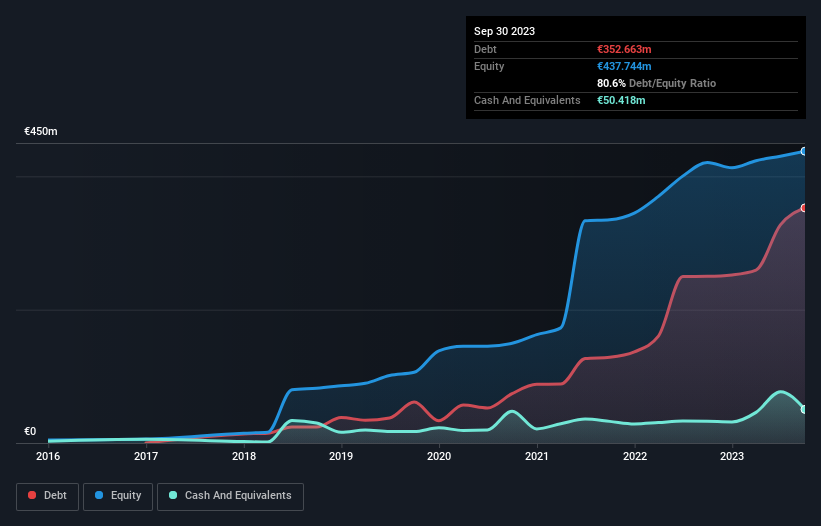Click the blue Equity endpoint marker

pyautogui.click(x=804, y=151)
